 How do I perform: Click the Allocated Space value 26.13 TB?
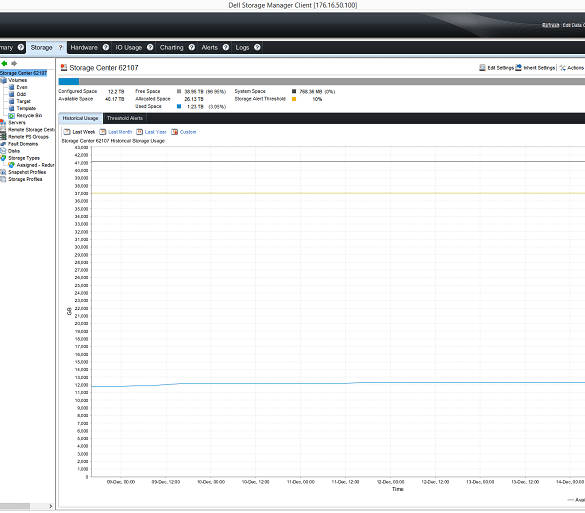194,99
